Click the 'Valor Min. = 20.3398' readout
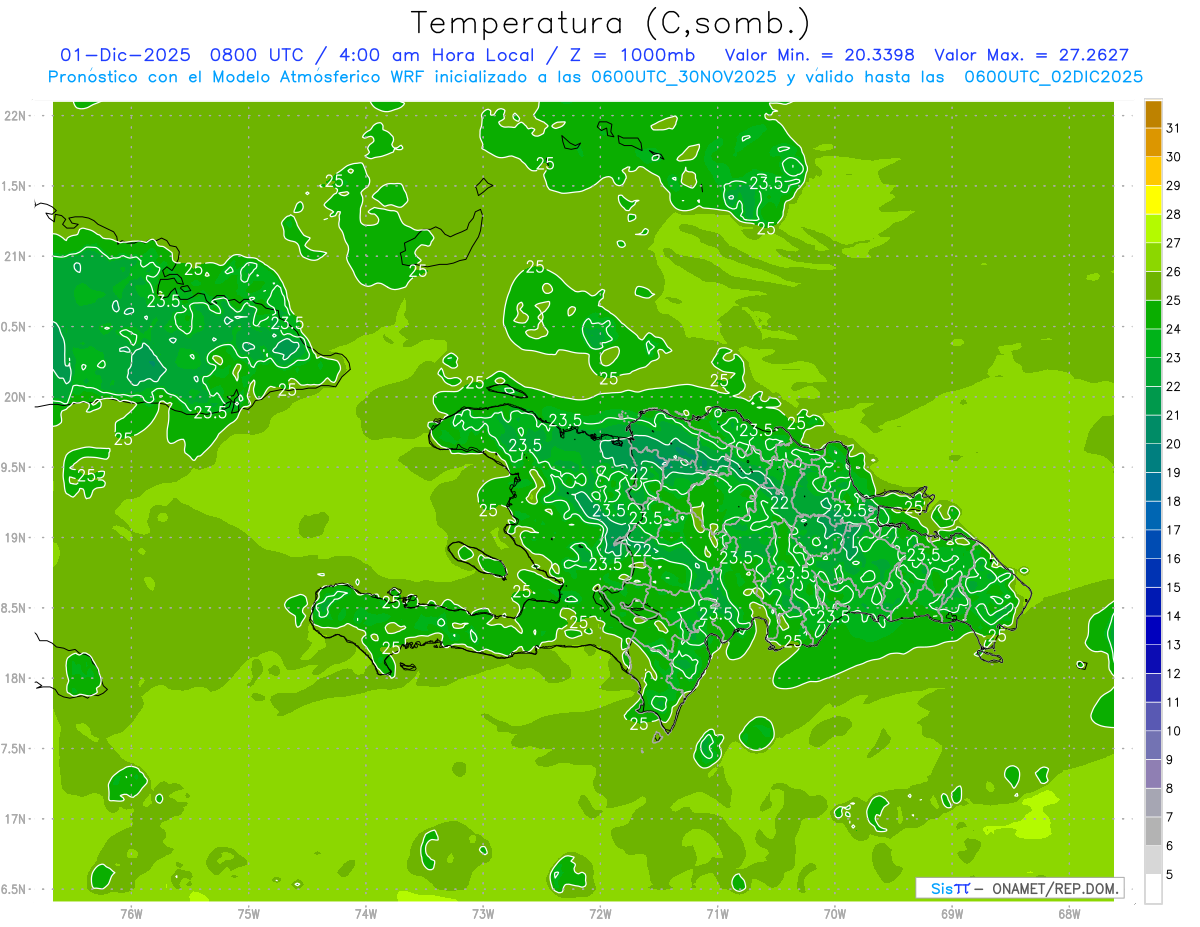The height and width of the screenshot is (927, 1200). [x=821, y=55]
